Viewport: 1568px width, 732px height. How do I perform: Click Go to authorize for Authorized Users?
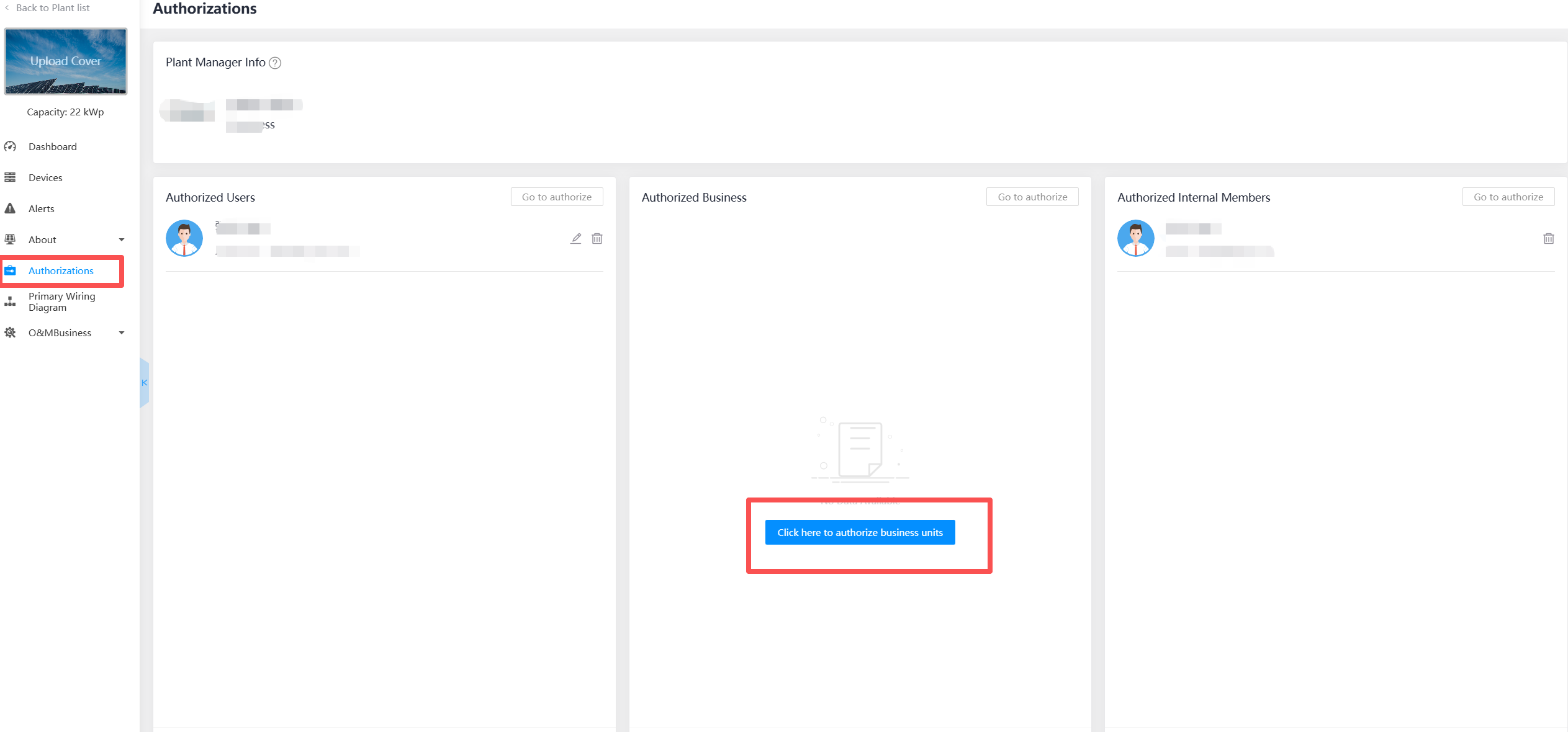pos(556,197)
